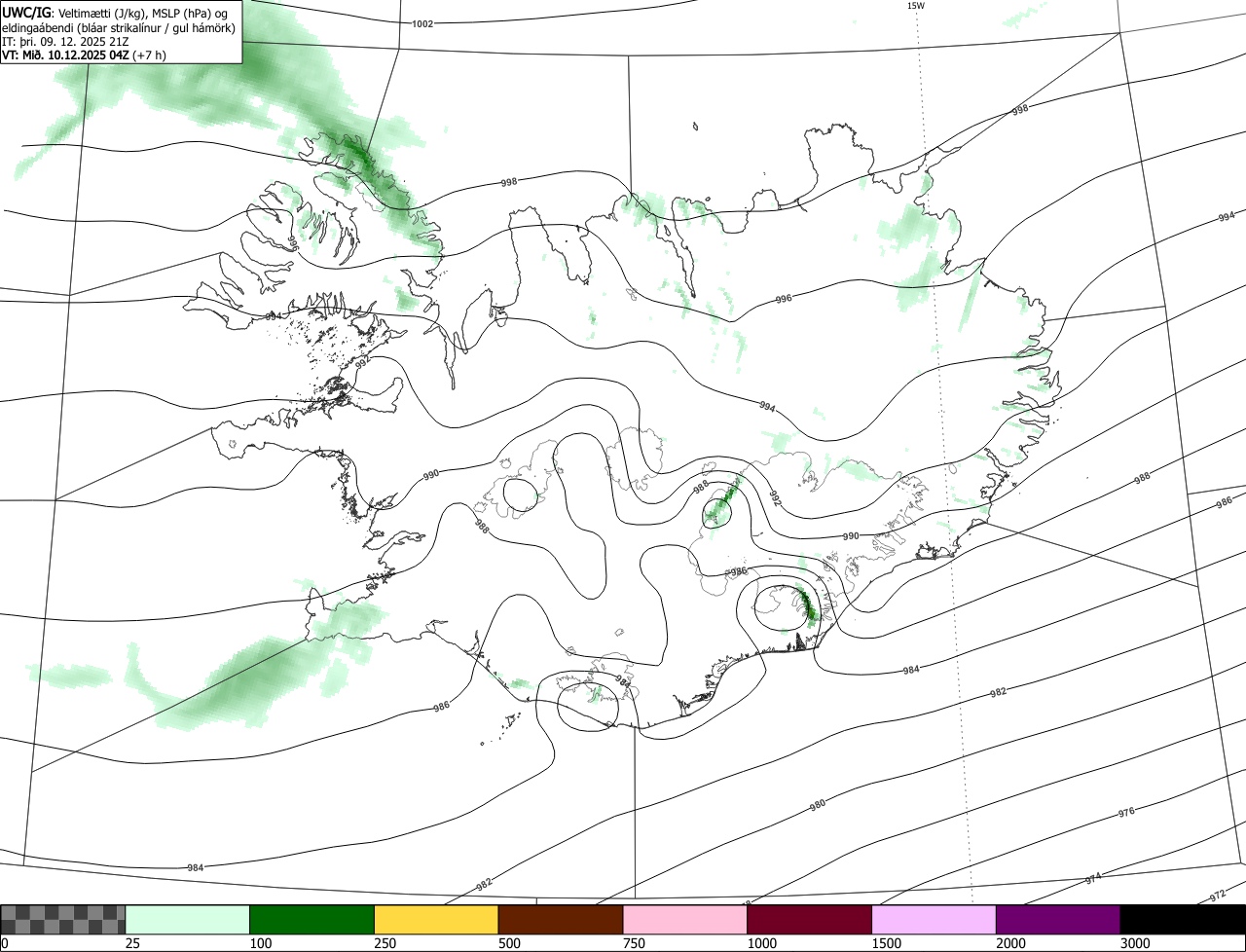Select the '980' isobar label

click(x=818, y=806)
